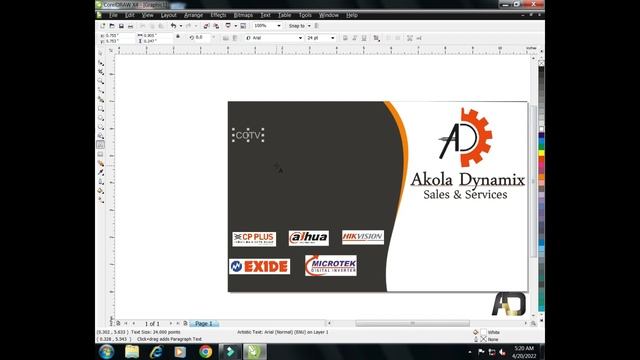The image size is (640, 360).
Task: Click the no-color X swatch
Action: tap(541, 63)
